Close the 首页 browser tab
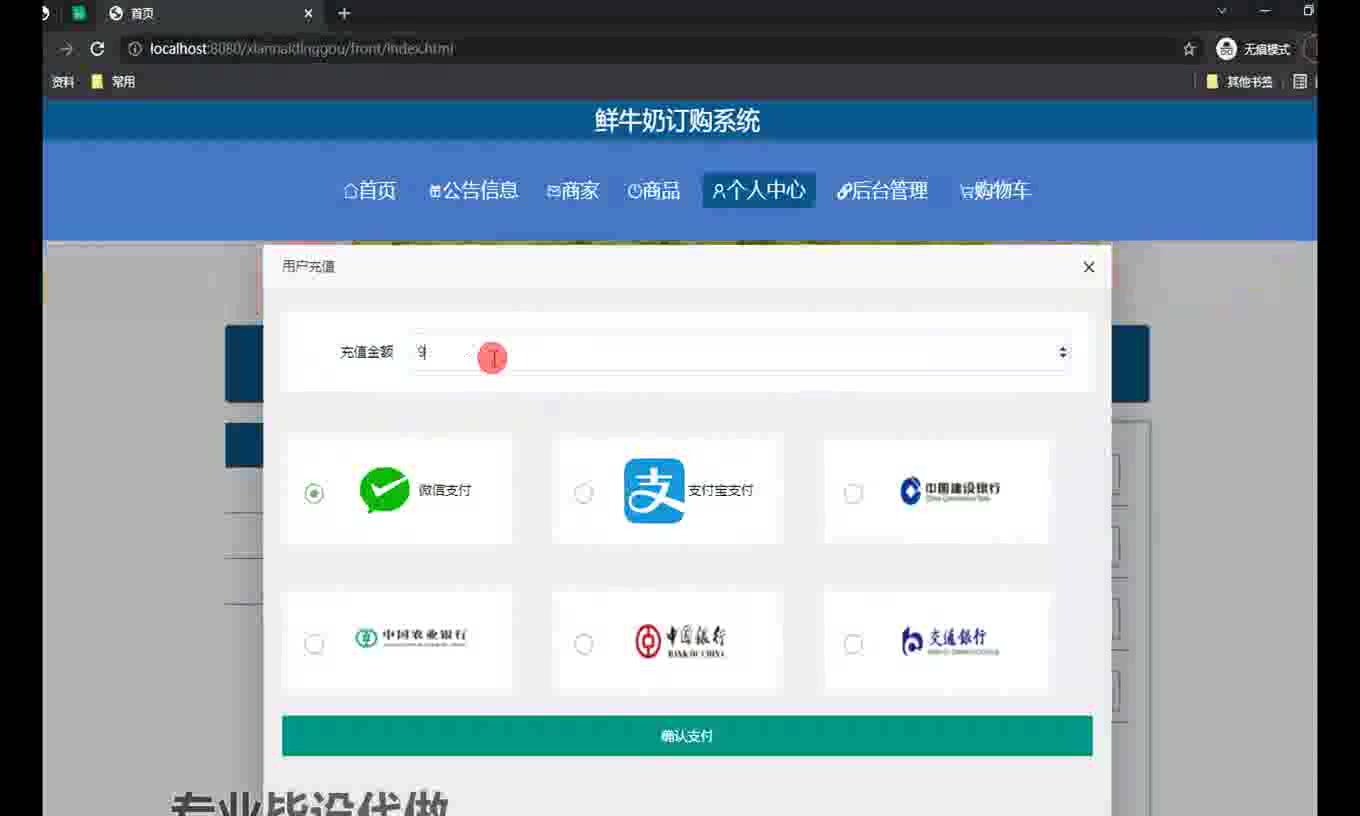 pyautogui.click(x=308, y=13)
